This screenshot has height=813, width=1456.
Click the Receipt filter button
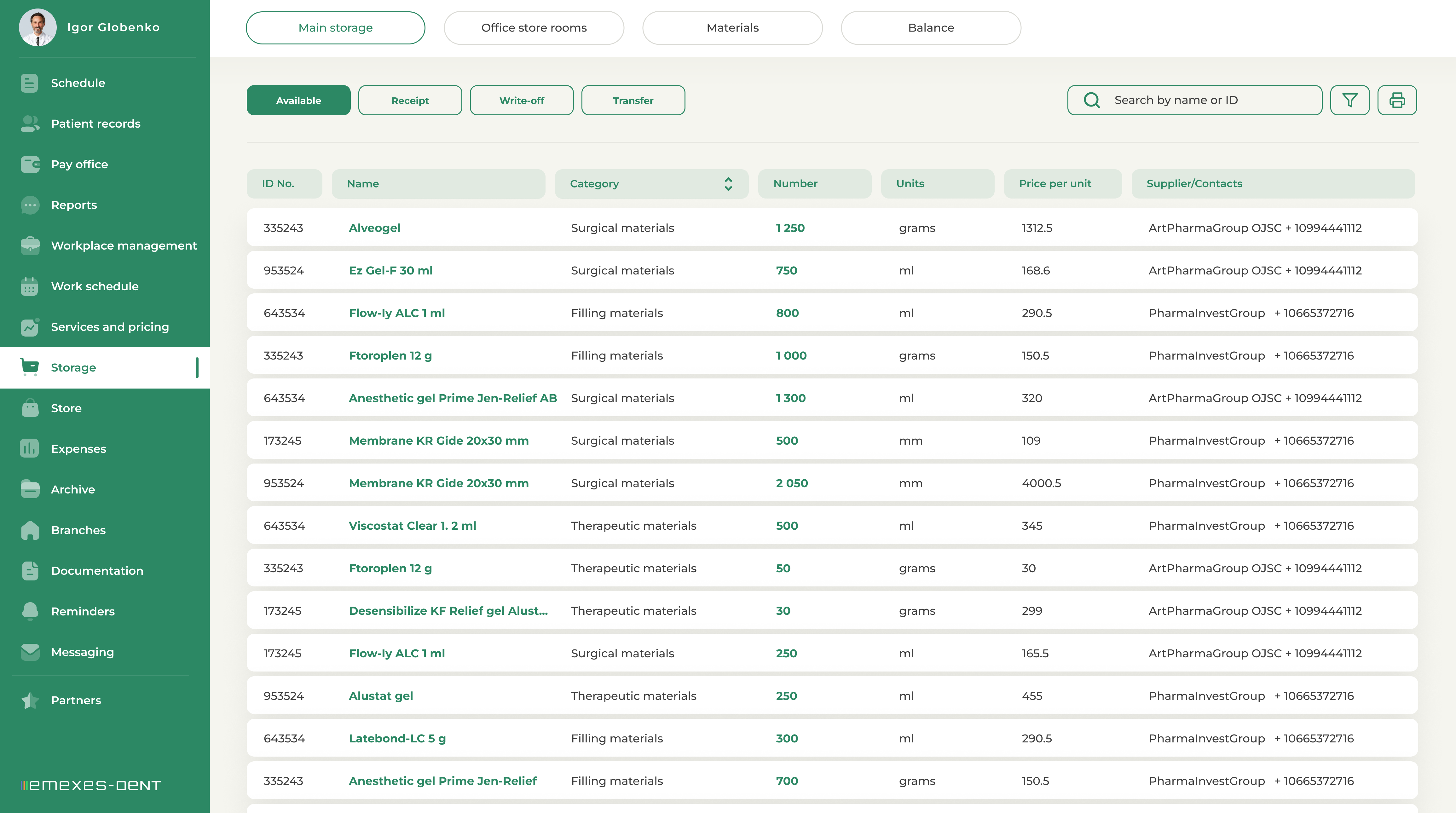click(410, 101)
